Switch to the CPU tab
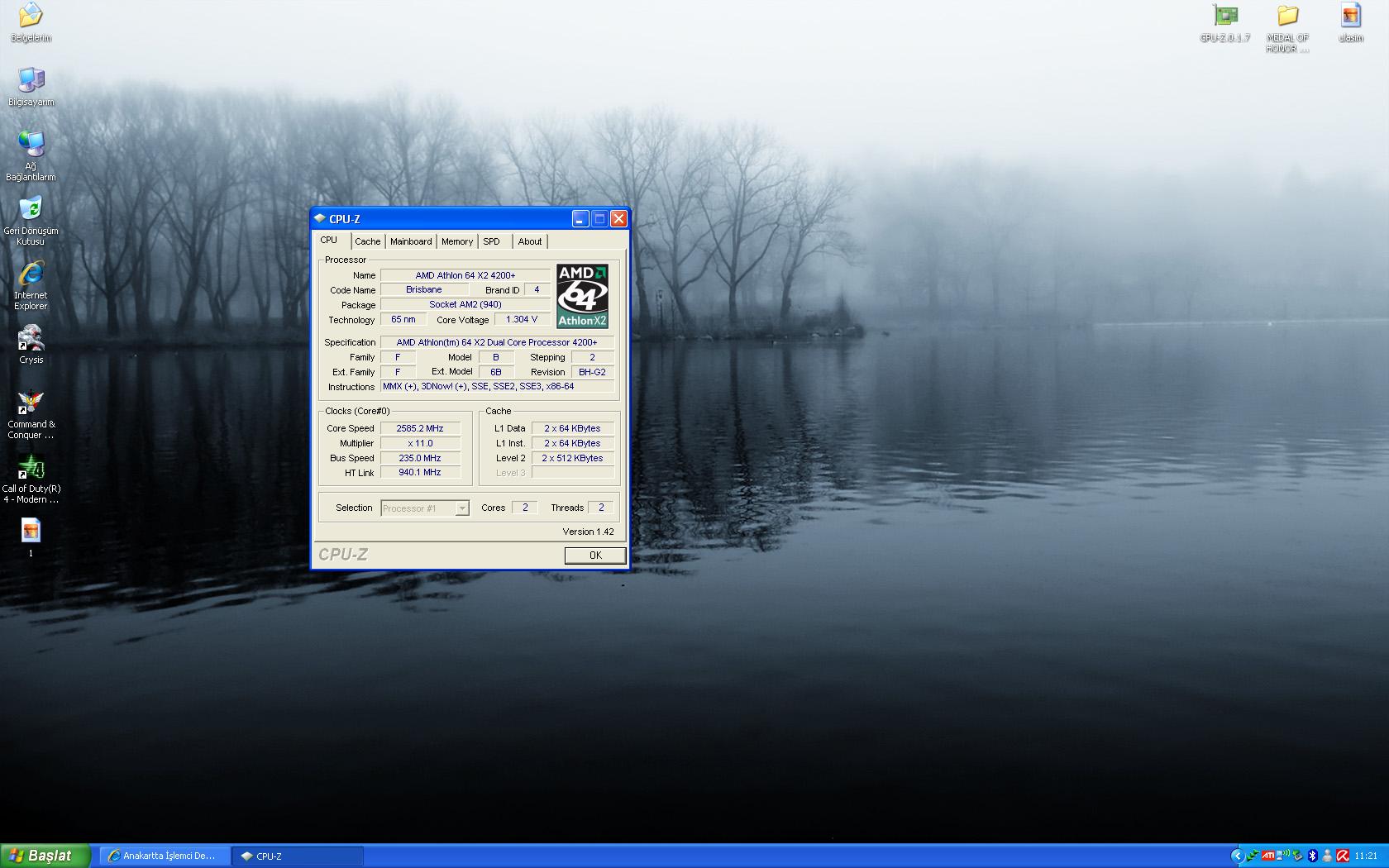This screenshot has width=1389, height=868. 329,241
